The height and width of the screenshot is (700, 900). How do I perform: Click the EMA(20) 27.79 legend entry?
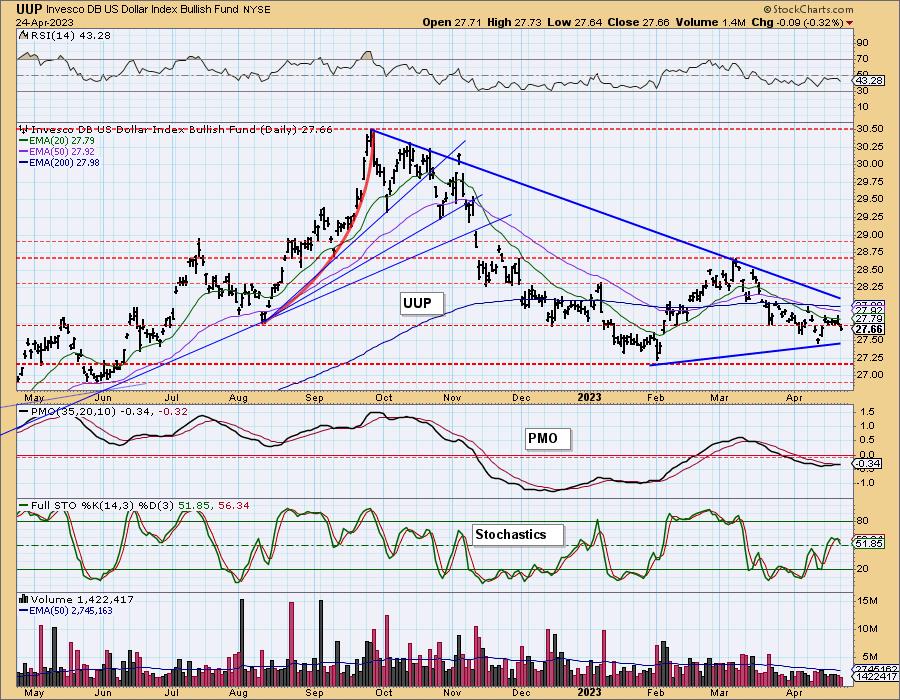point(57,141)
